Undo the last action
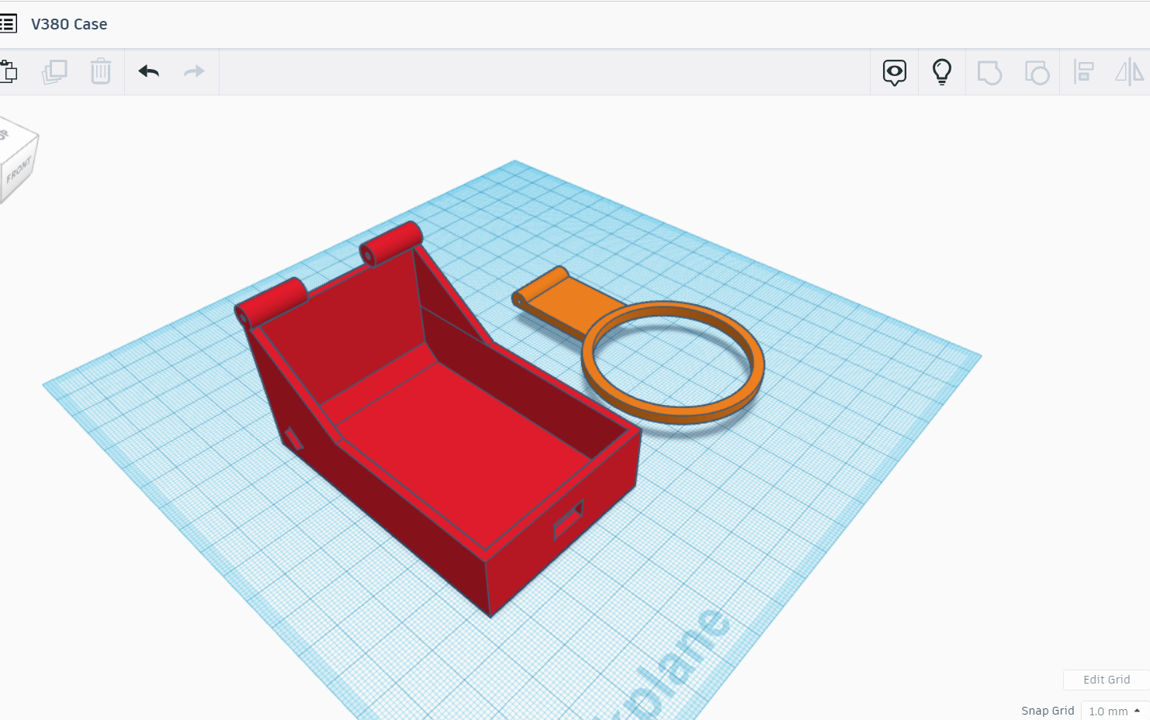Image resolution: width=1150 pixels, height=720 pixels. point(149,72)
